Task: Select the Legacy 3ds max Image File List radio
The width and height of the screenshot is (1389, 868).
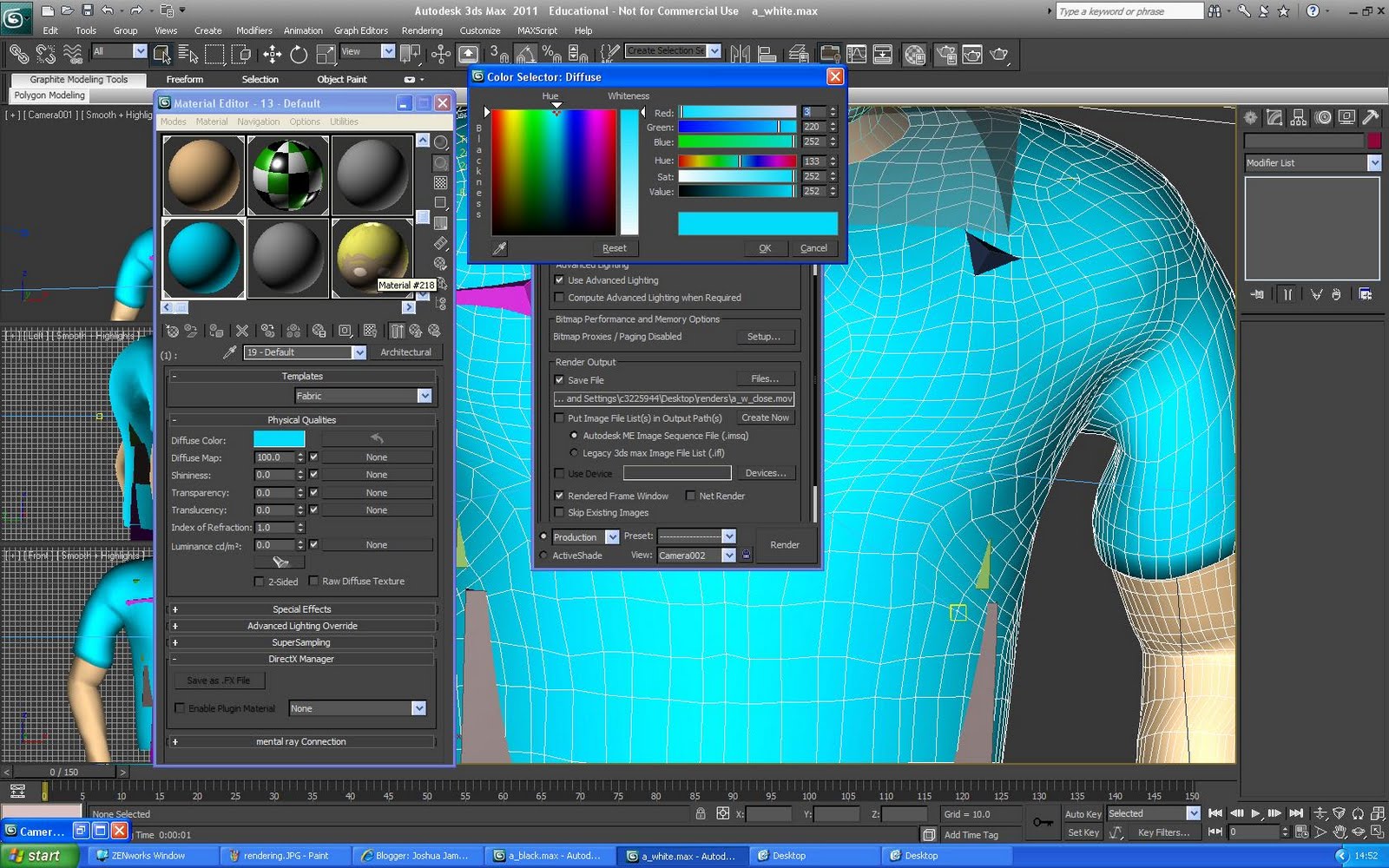Action: (574, 452)
